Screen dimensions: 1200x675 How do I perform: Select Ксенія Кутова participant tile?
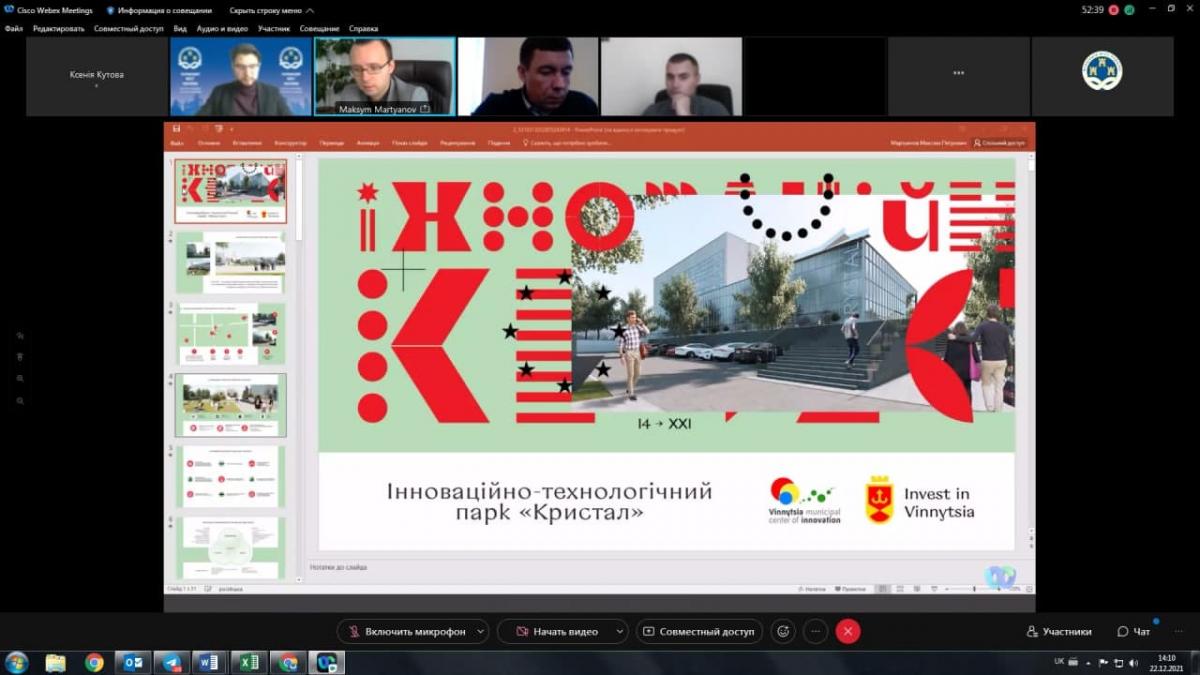(97, 77)
